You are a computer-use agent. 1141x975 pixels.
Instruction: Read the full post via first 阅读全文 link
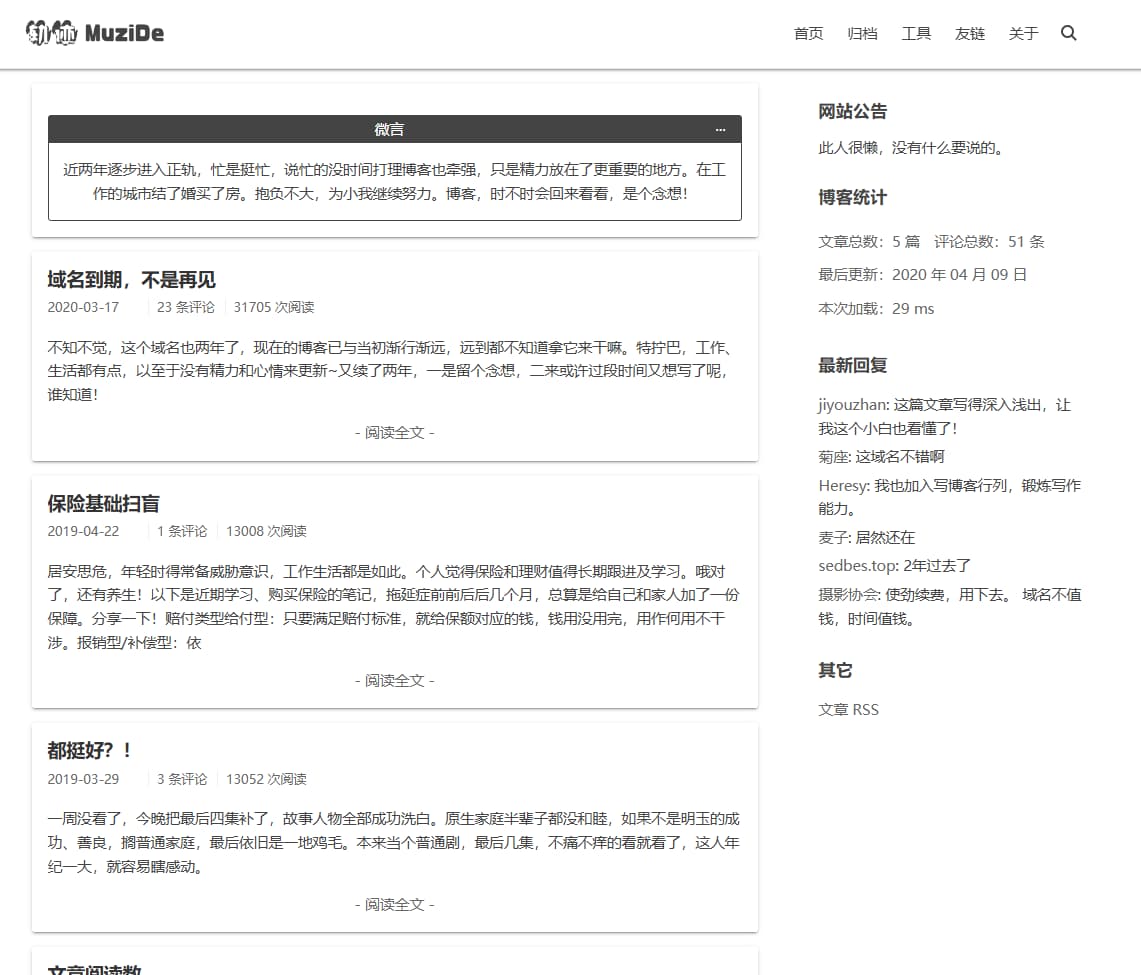point(394,432)
